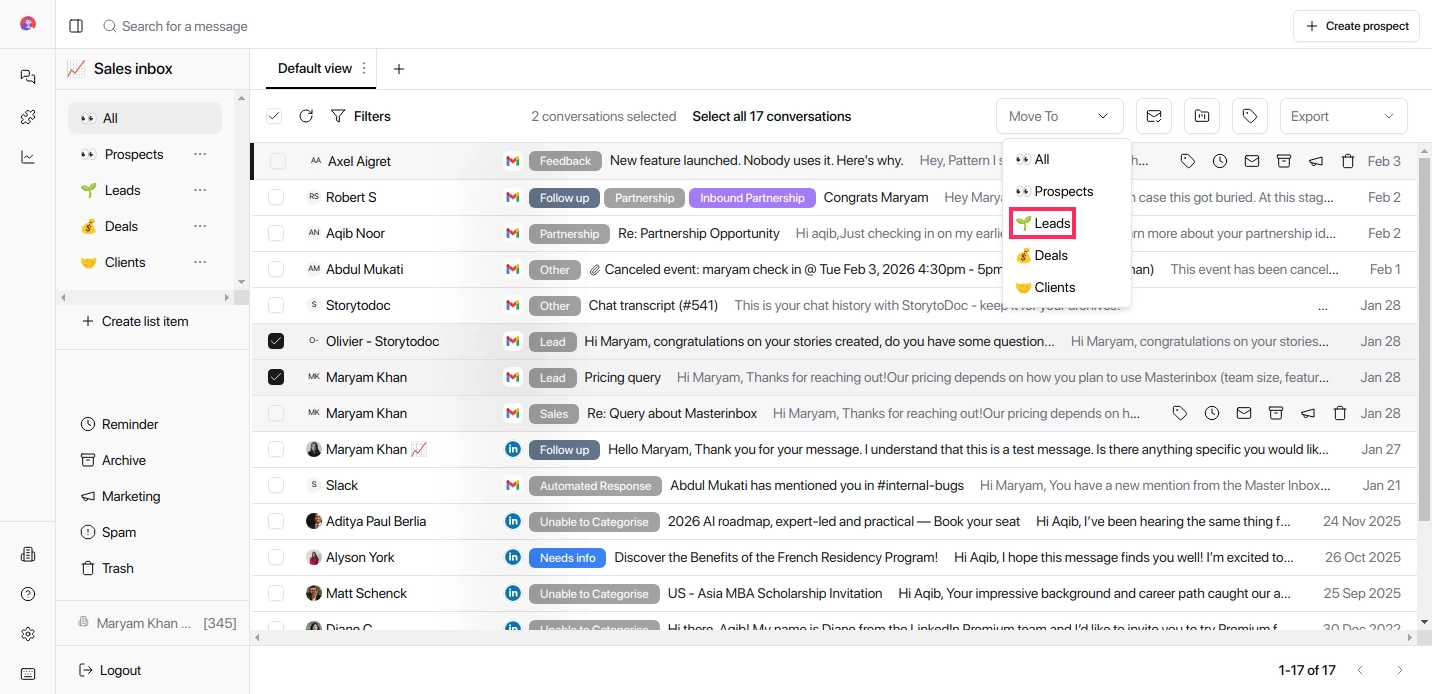Click trash icon on Axel Aigret row
1432x694 pixels.
point(1347,161)
